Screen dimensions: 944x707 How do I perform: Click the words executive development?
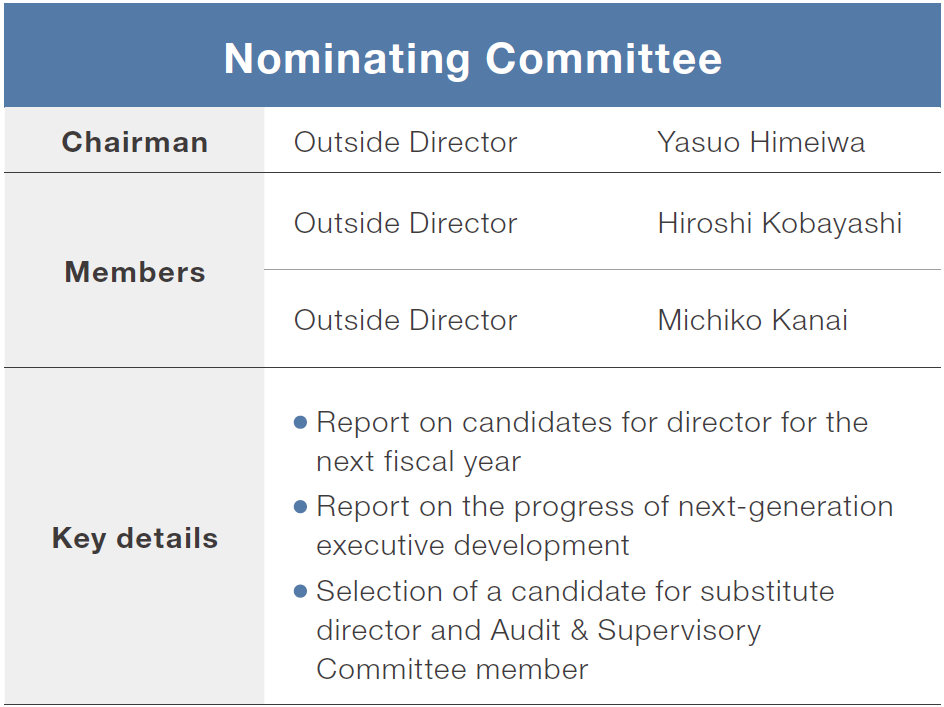pyautogui.click(x=472, y=545)
